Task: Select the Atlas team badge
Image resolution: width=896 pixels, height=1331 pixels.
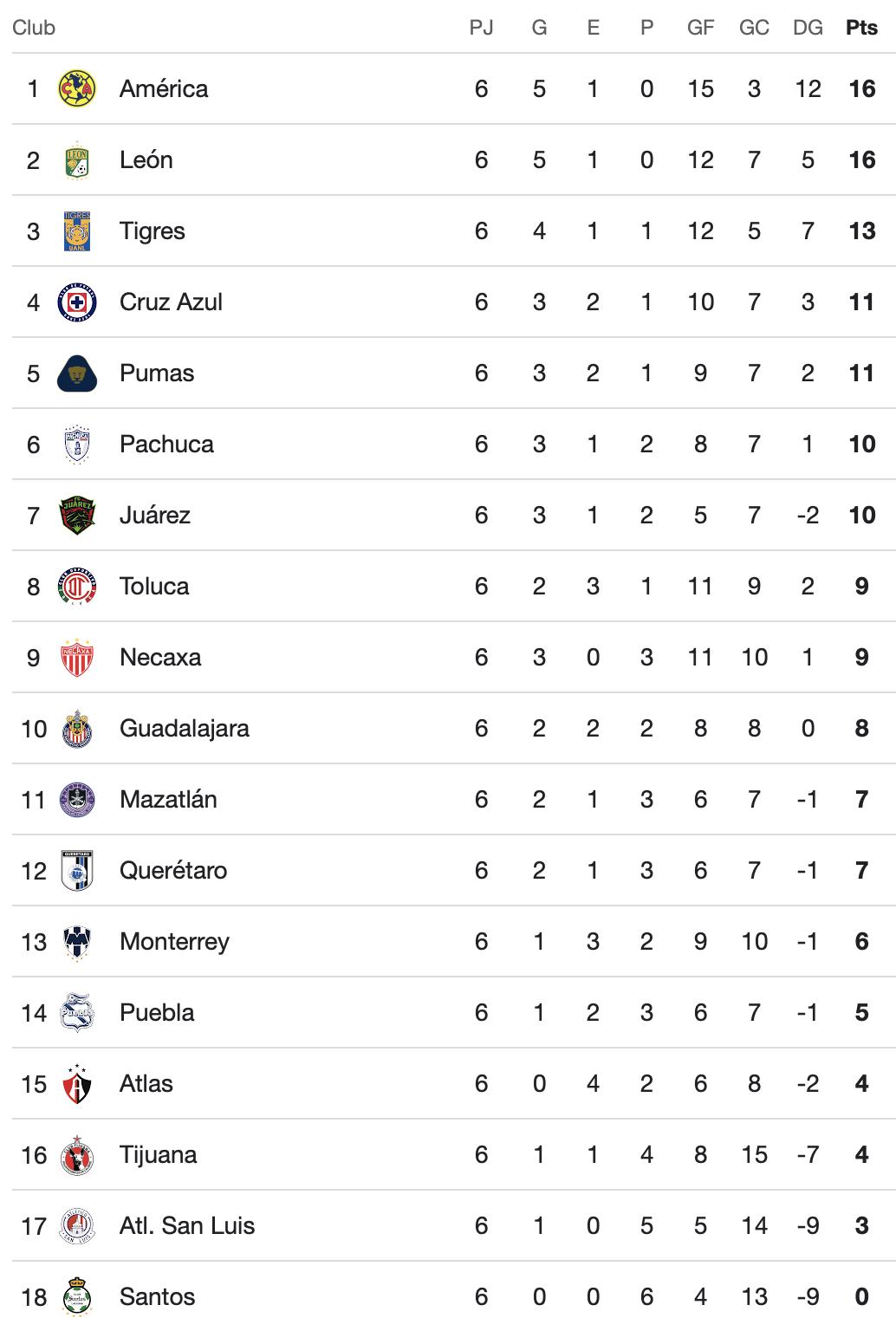Action: point(76,1084)
